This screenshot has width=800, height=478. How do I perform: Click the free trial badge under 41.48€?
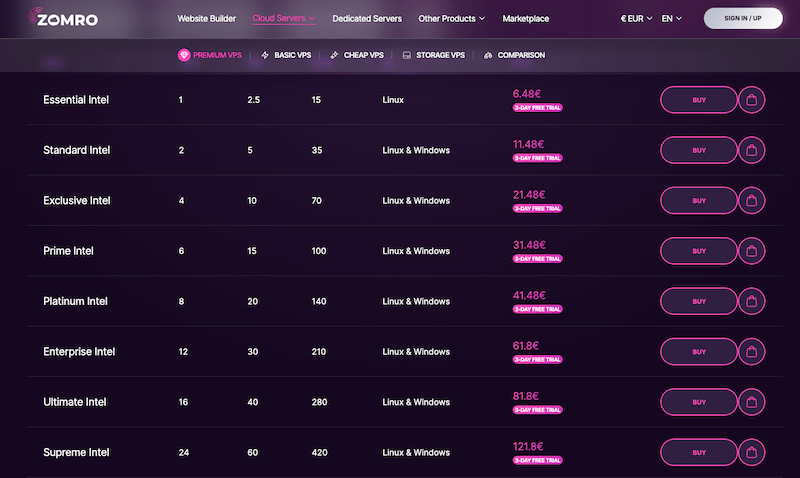click(537, 309)
